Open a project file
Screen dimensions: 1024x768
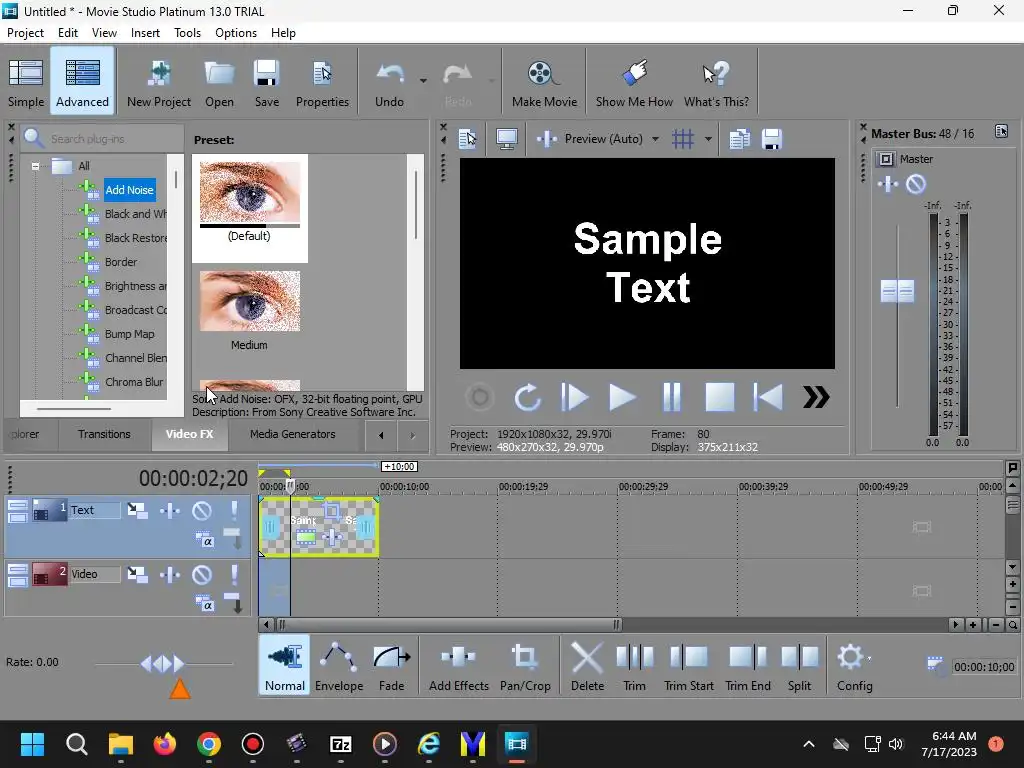(x=219, y=82)
